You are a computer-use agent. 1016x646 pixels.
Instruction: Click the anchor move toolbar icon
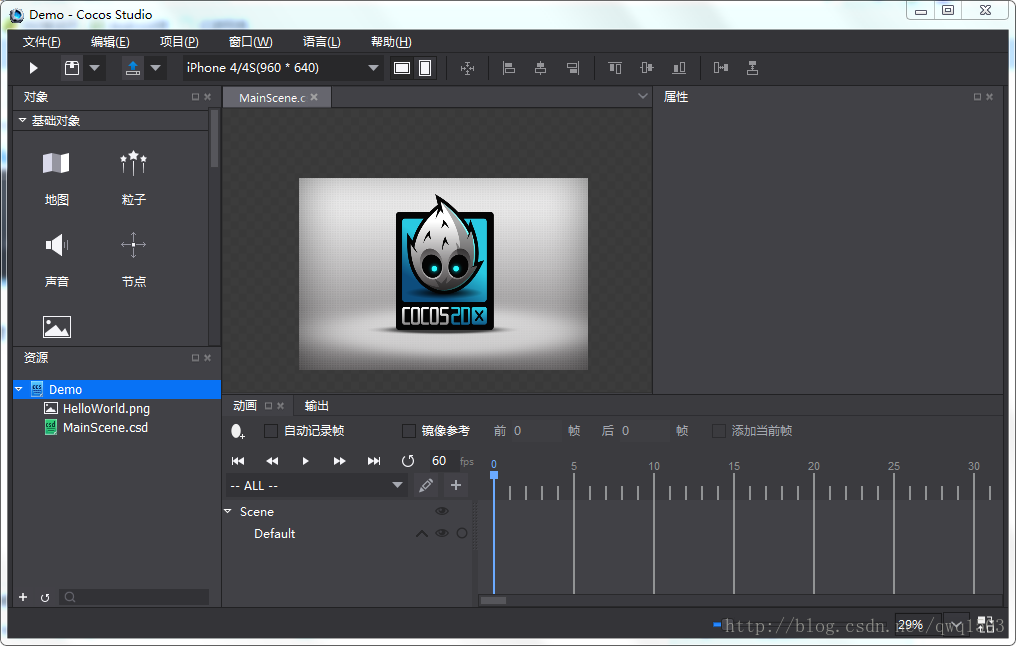point(468,68)
